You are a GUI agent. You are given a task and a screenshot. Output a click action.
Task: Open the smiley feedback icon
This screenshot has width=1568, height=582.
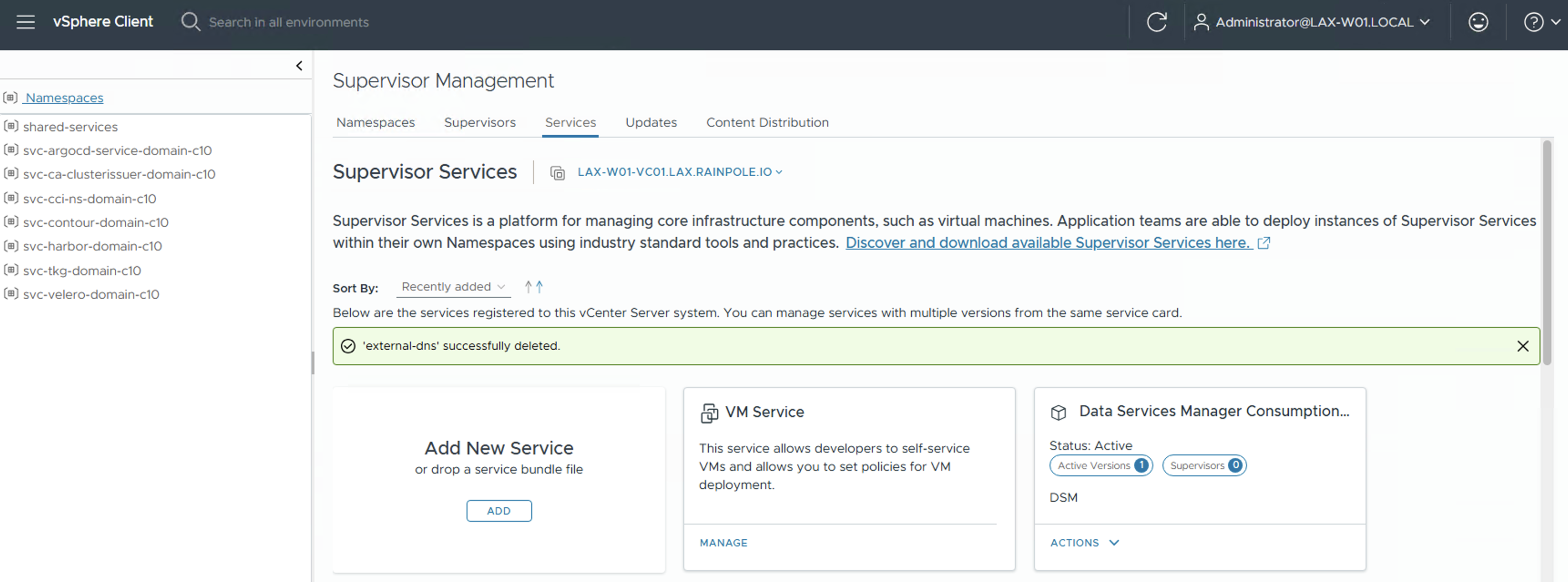point(1478,22)
